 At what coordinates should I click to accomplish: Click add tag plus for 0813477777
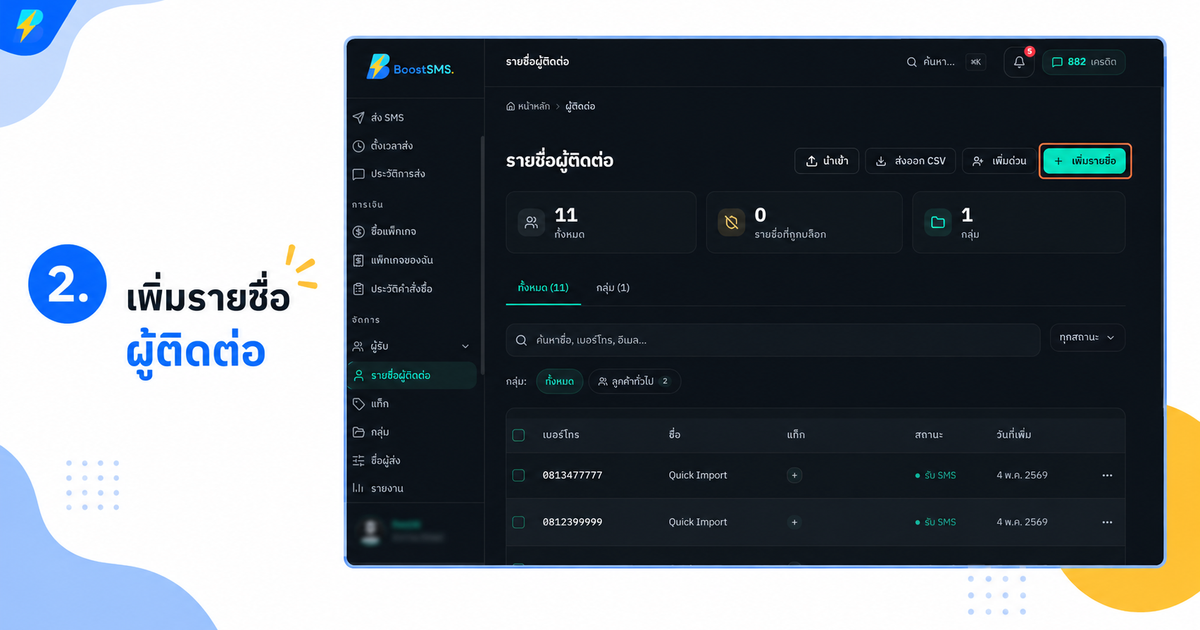tap(795, 475)
